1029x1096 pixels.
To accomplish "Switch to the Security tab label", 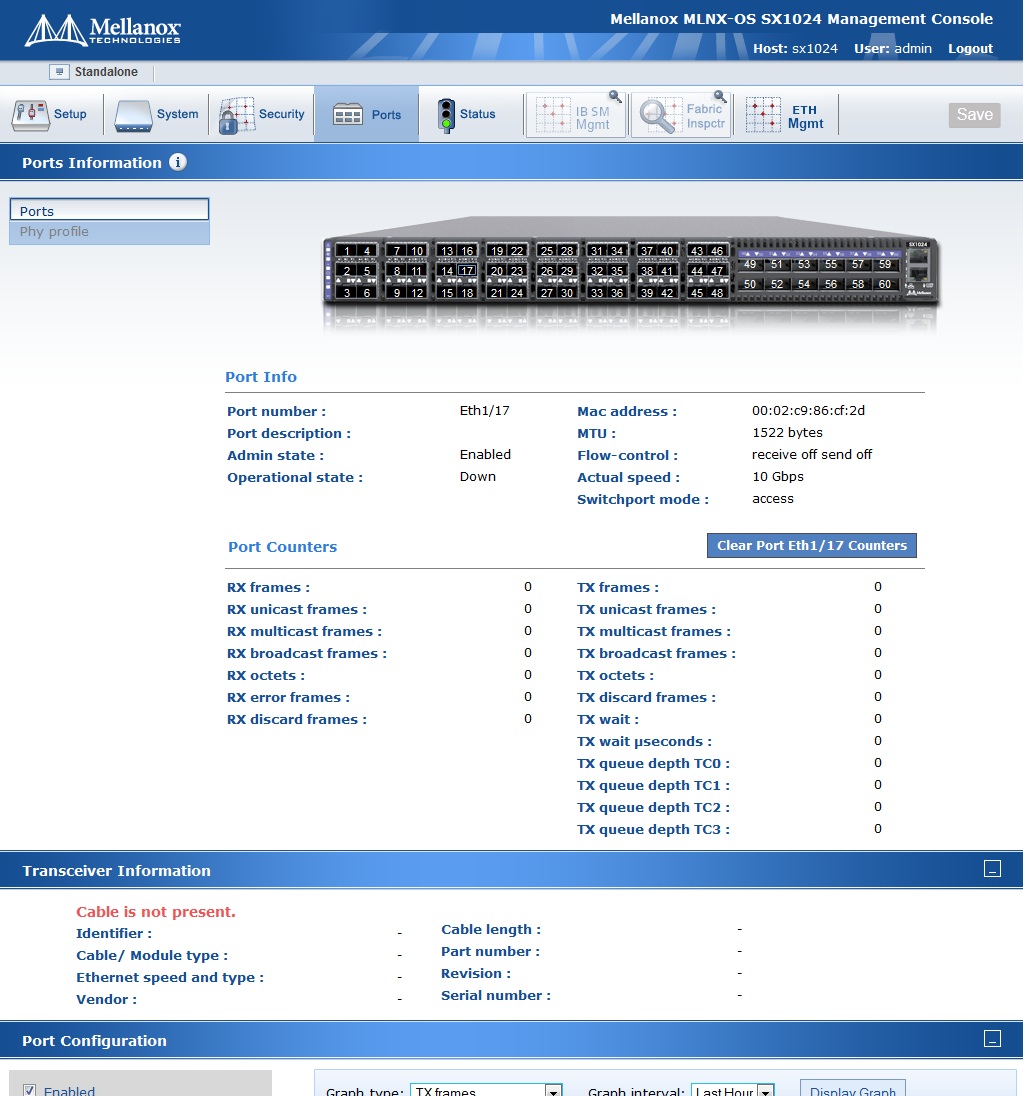I will (x=282, y=114).
